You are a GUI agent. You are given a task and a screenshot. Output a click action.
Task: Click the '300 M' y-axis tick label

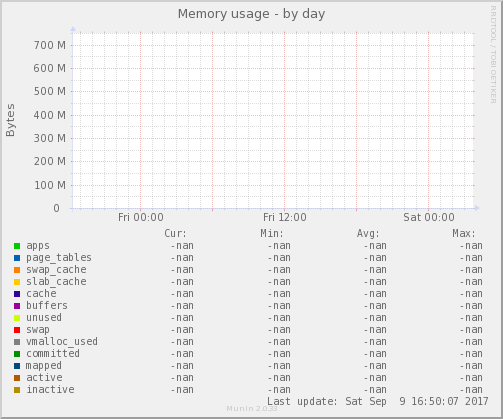[50, 138]
